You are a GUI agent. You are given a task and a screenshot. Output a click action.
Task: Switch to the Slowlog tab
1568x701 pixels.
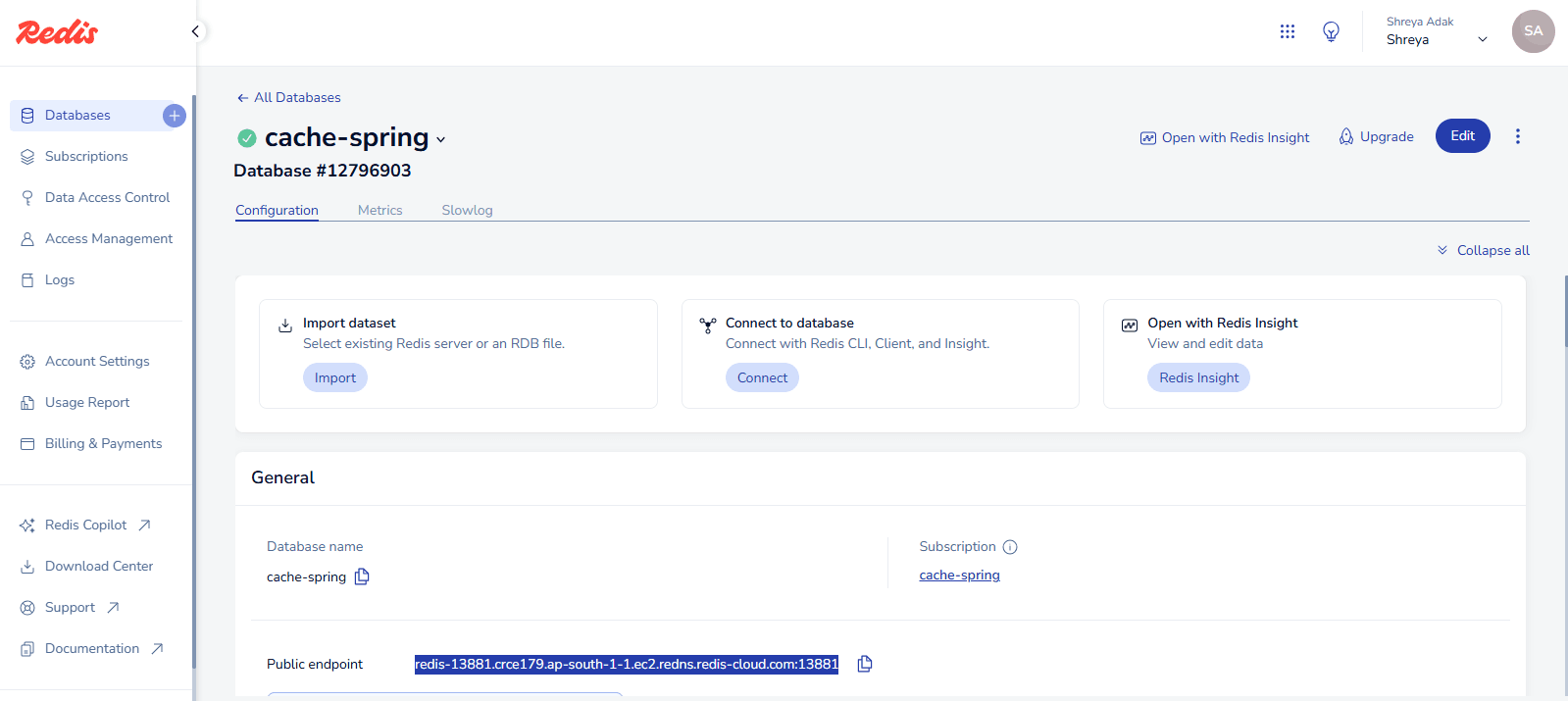(x=467, y=210)
